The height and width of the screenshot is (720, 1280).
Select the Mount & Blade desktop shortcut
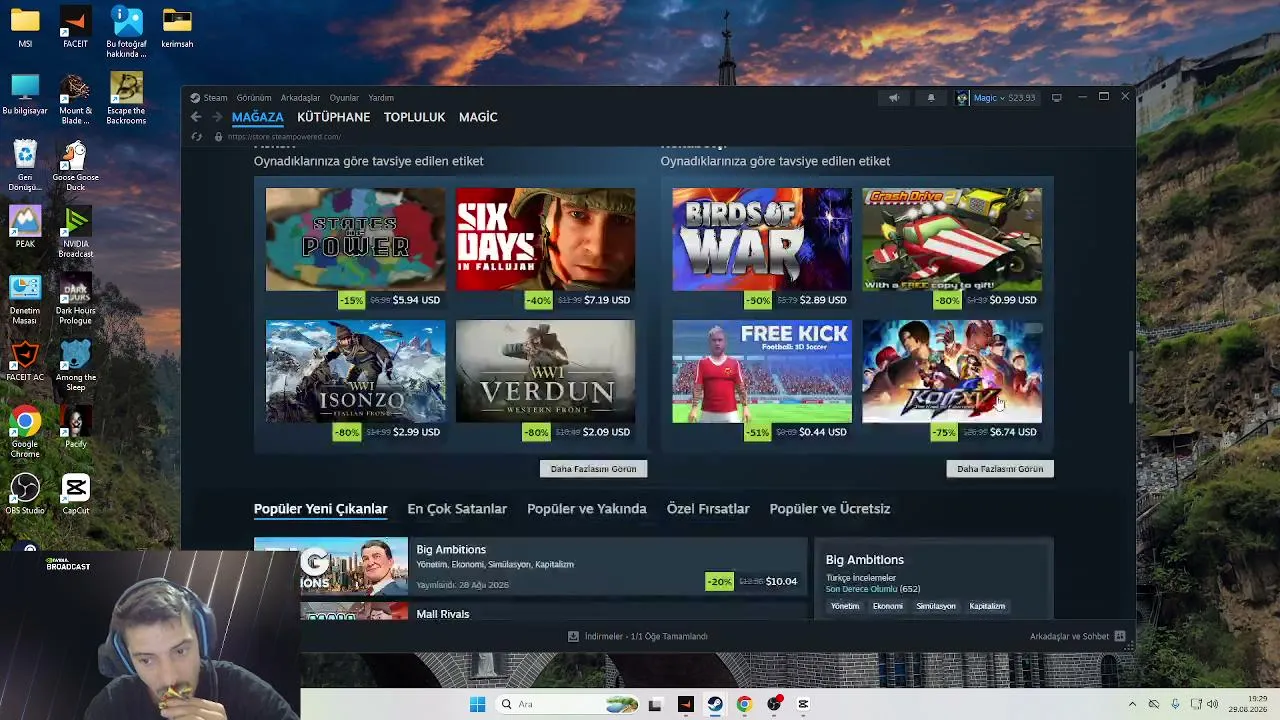pos(75,100)
